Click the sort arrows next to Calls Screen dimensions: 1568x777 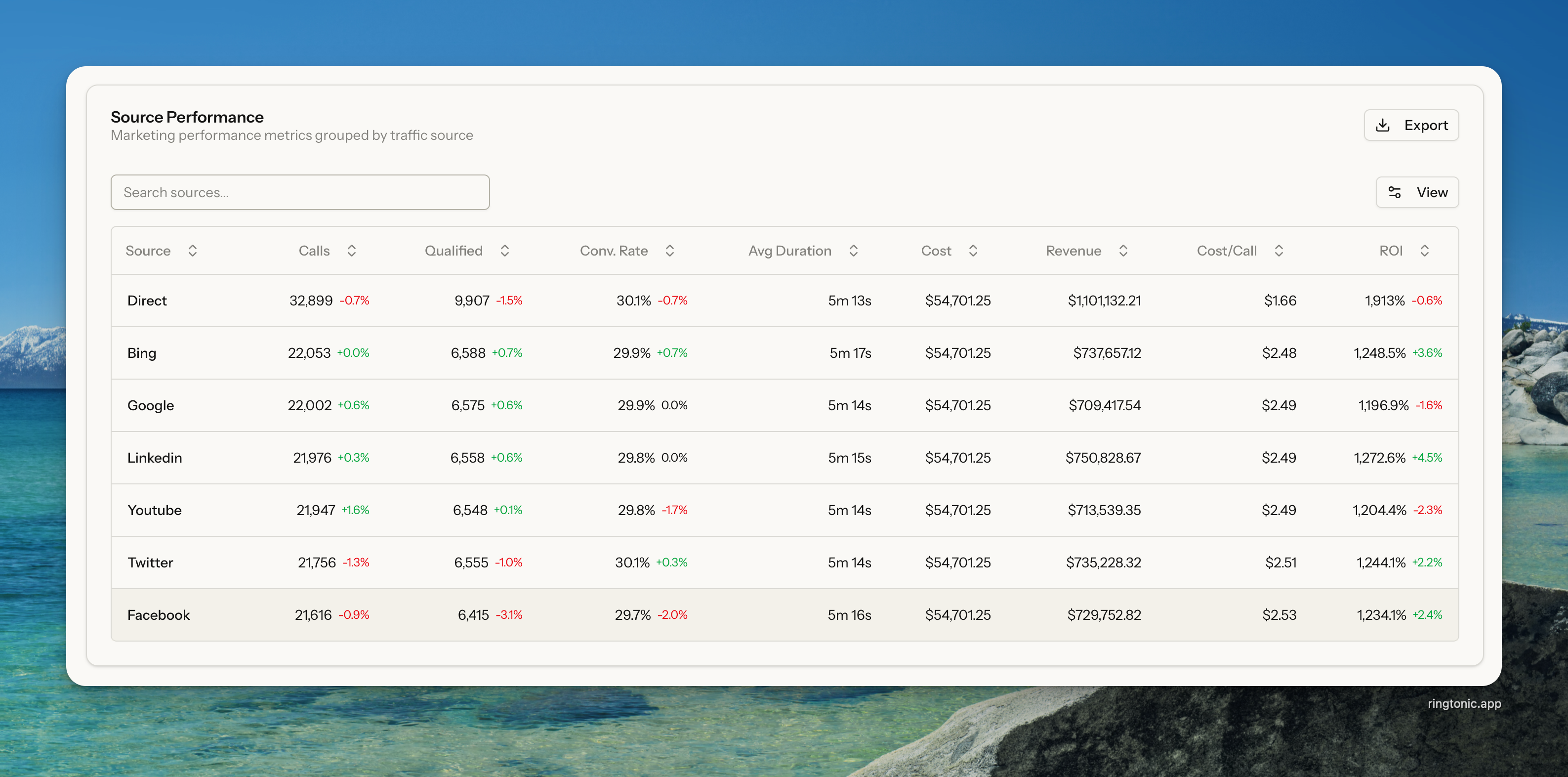pyautogui.click(x=351, y=251)
